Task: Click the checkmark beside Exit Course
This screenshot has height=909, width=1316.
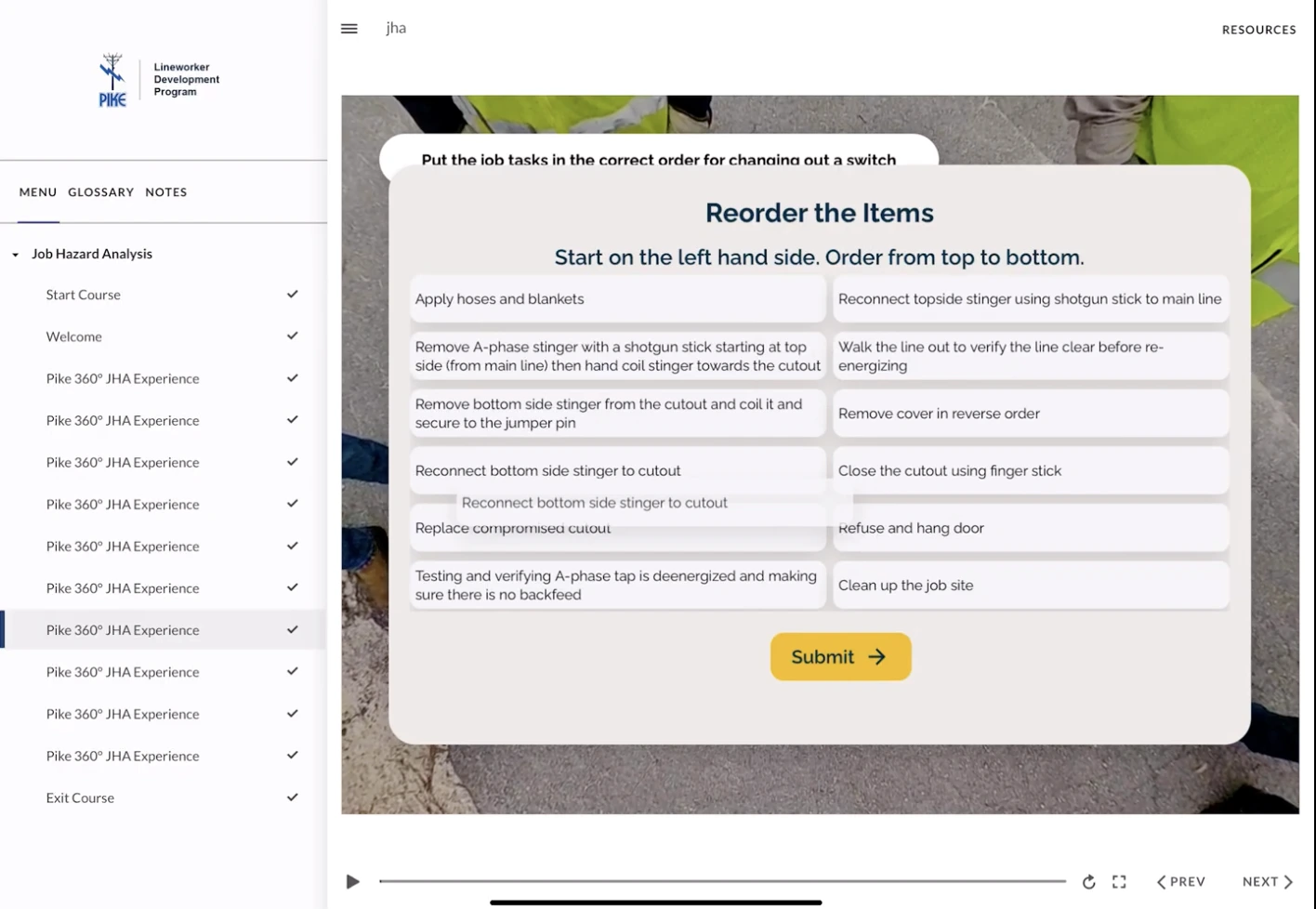Action: click(292, 797)
